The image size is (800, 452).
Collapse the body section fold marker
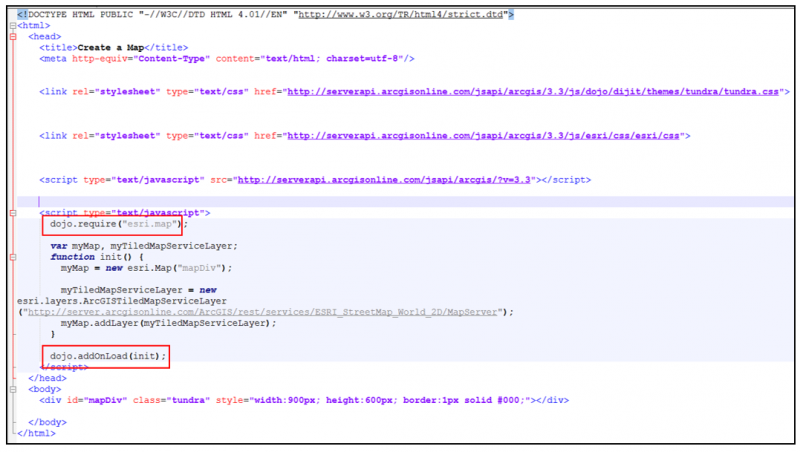point(12,388)
